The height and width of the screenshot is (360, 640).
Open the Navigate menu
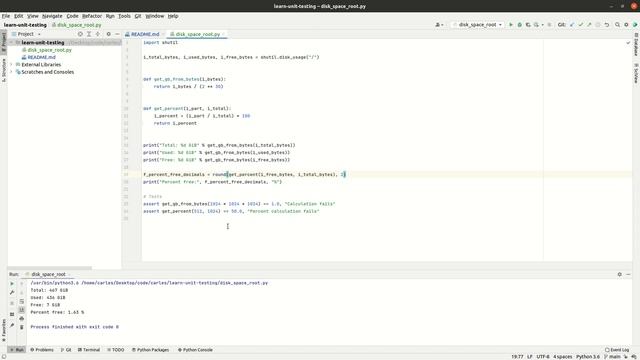click(x=52, y=16)
